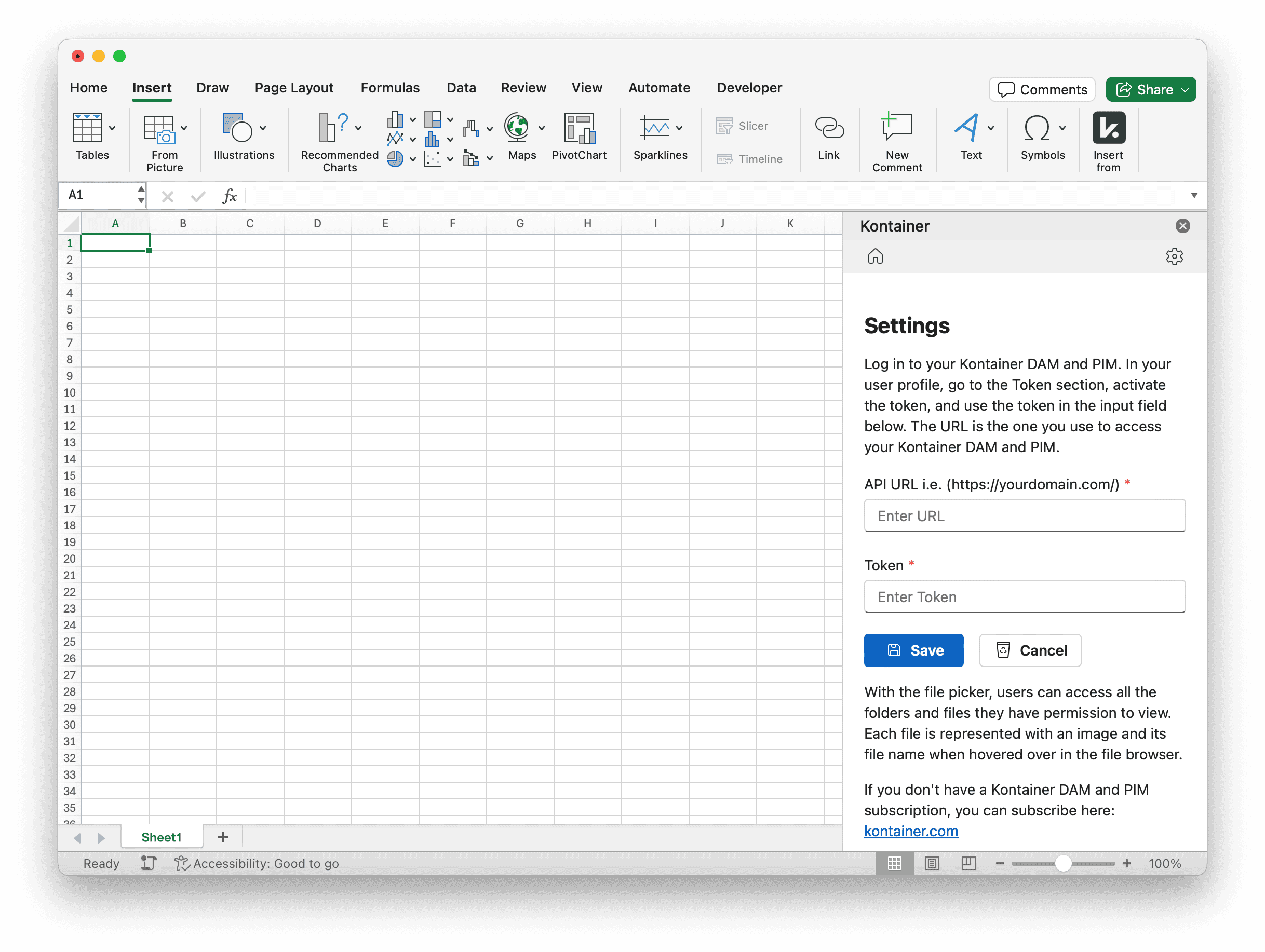Open the Formulas ribbon tab
The height and width of the screenshot is (952, 1265).
pyautogui.click(x=389, y=88)
